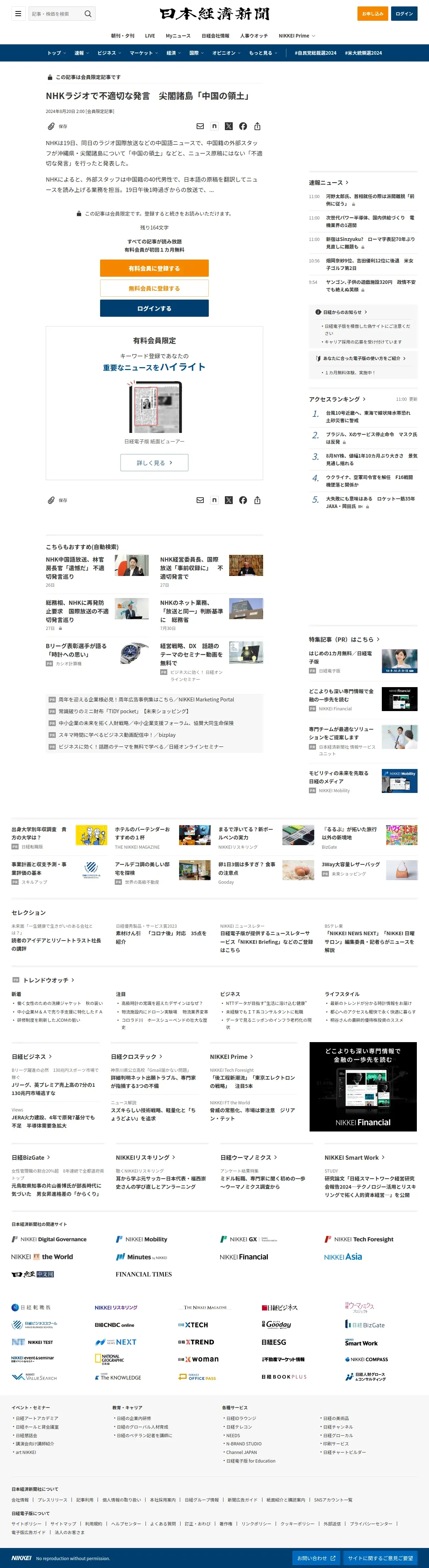Open the 日経XTECH logo

193,1325
